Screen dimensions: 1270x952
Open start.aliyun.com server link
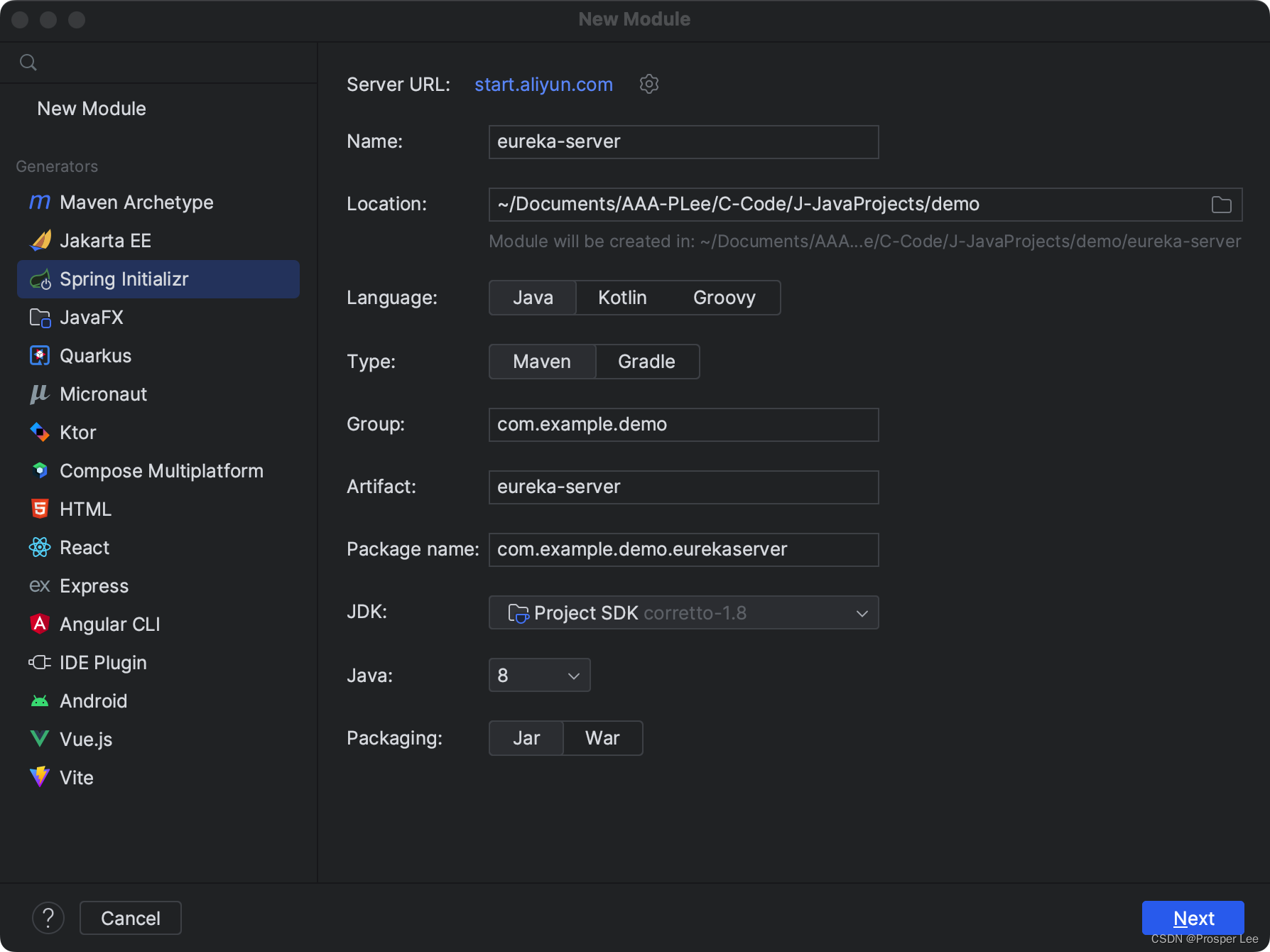point(543,85)
